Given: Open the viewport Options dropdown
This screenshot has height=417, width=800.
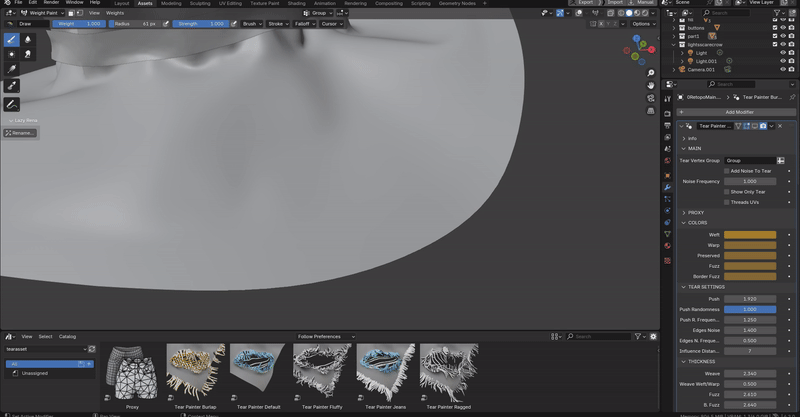Looking at the screenshot, I should [x=644, y=23].
